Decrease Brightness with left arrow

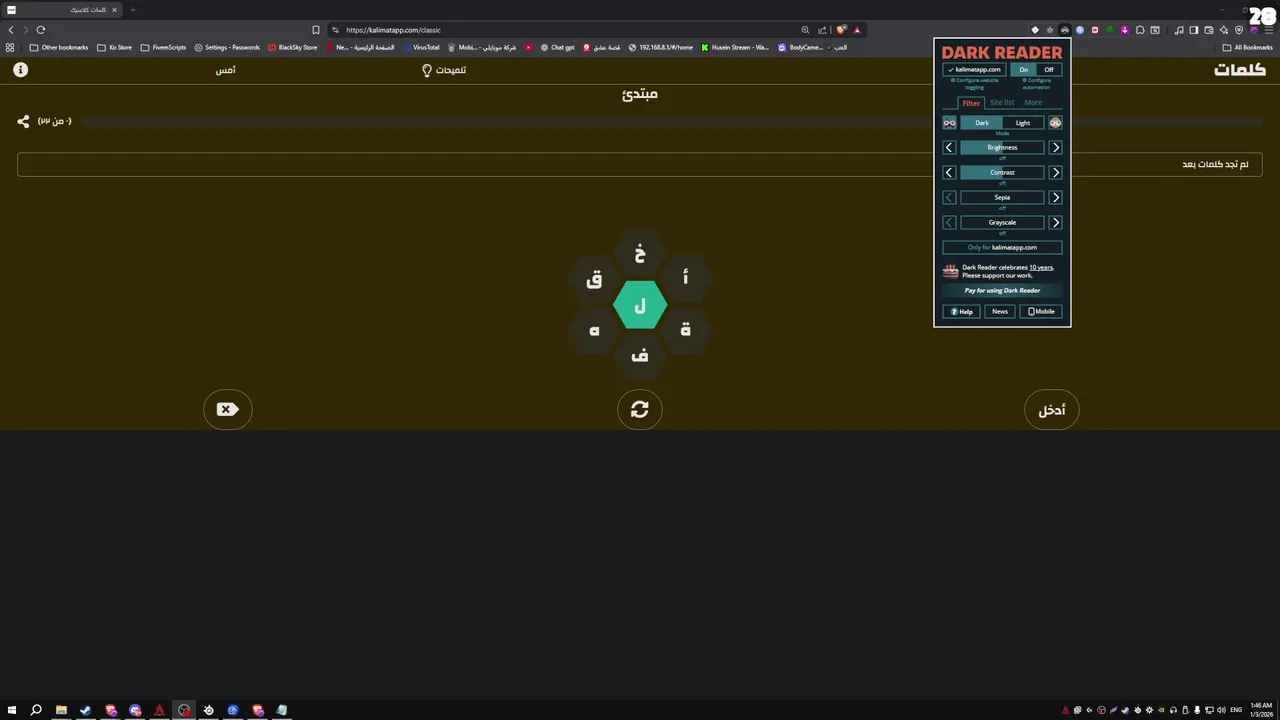click(949, 148)
